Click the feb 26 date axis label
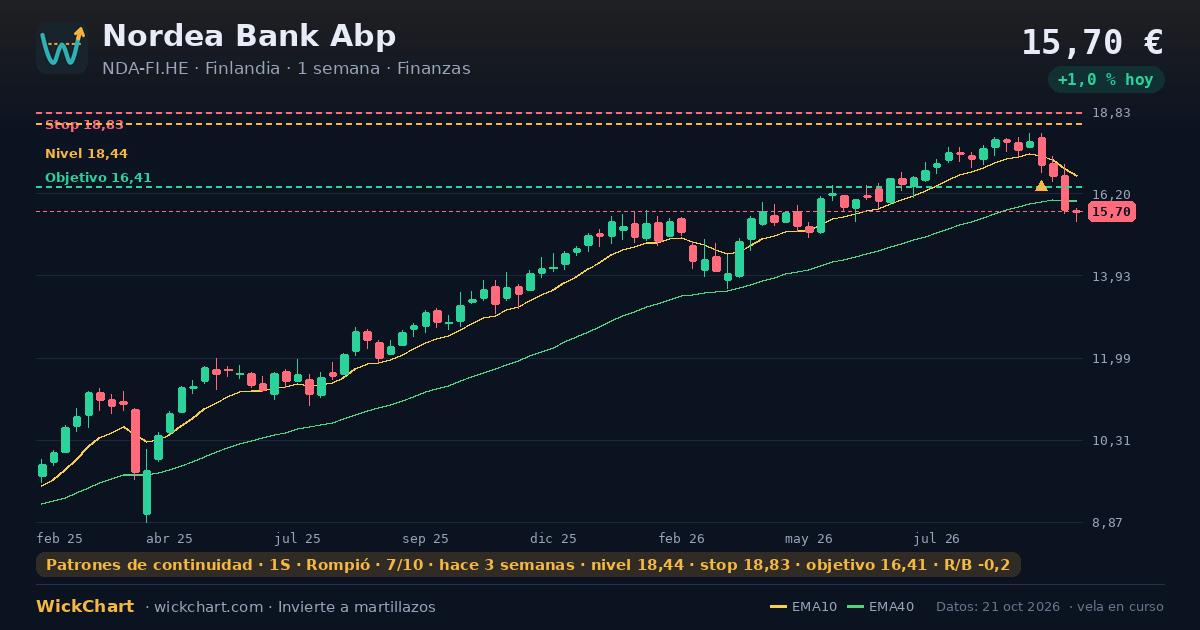 (682, 538)
